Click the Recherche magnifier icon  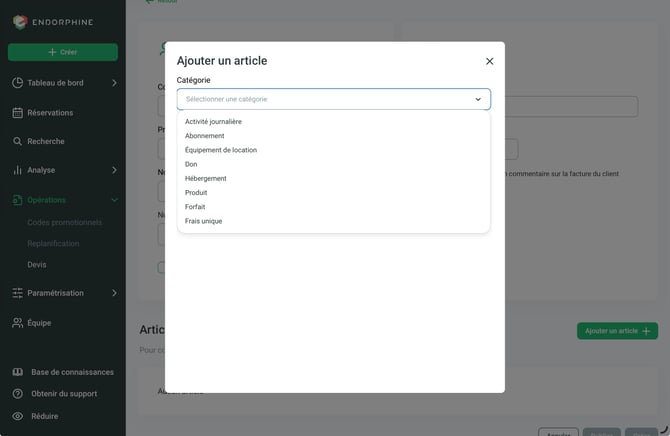tap(18, 141)
